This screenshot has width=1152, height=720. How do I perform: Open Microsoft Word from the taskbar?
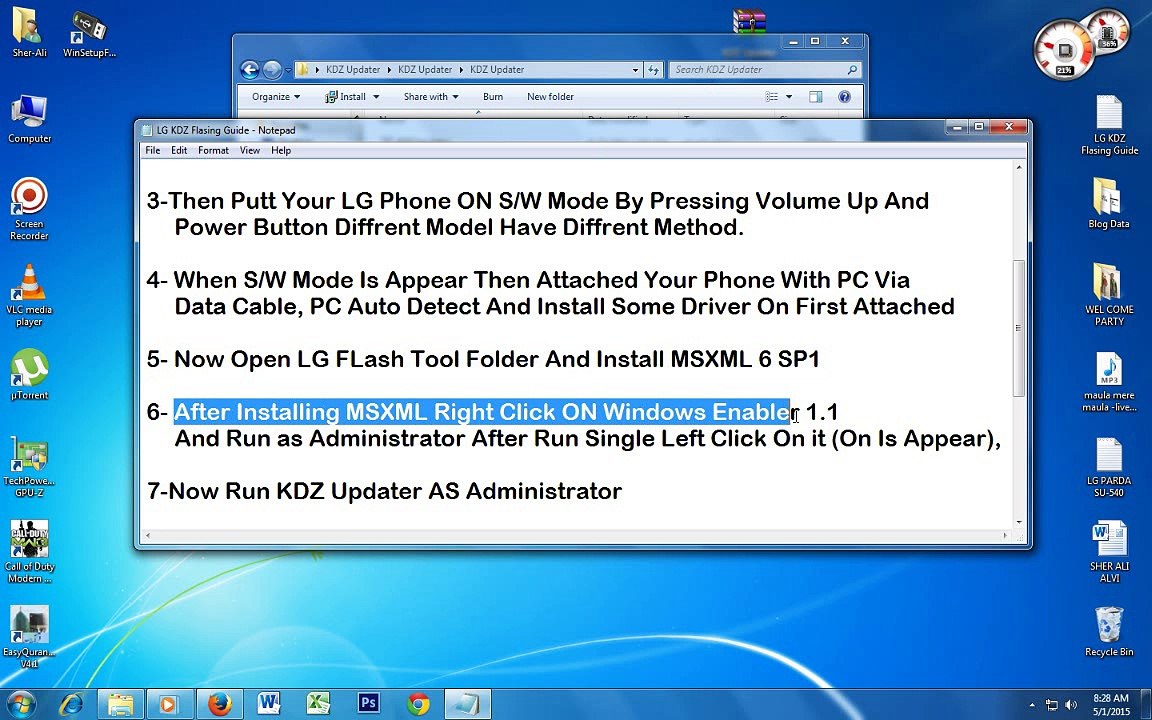click(269, 704)
